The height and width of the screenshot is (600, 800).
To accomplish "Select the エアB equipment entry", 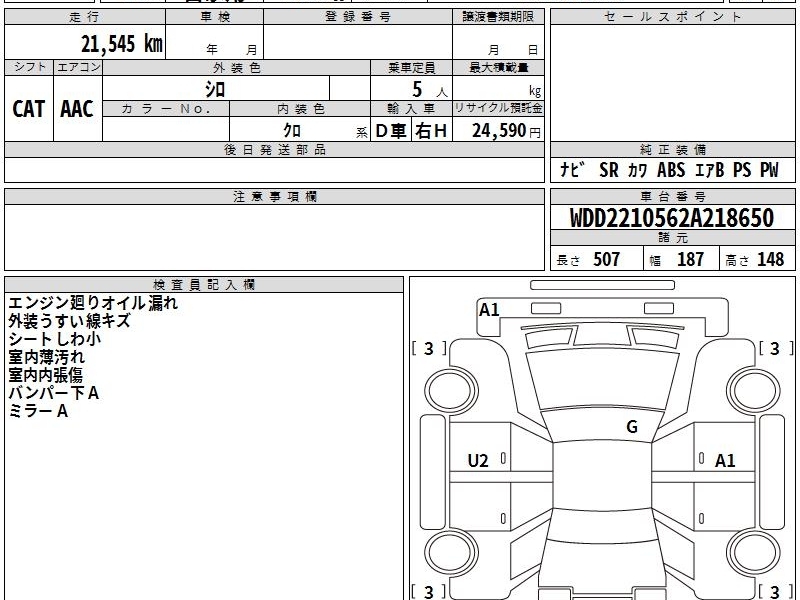I will [709, 170].
